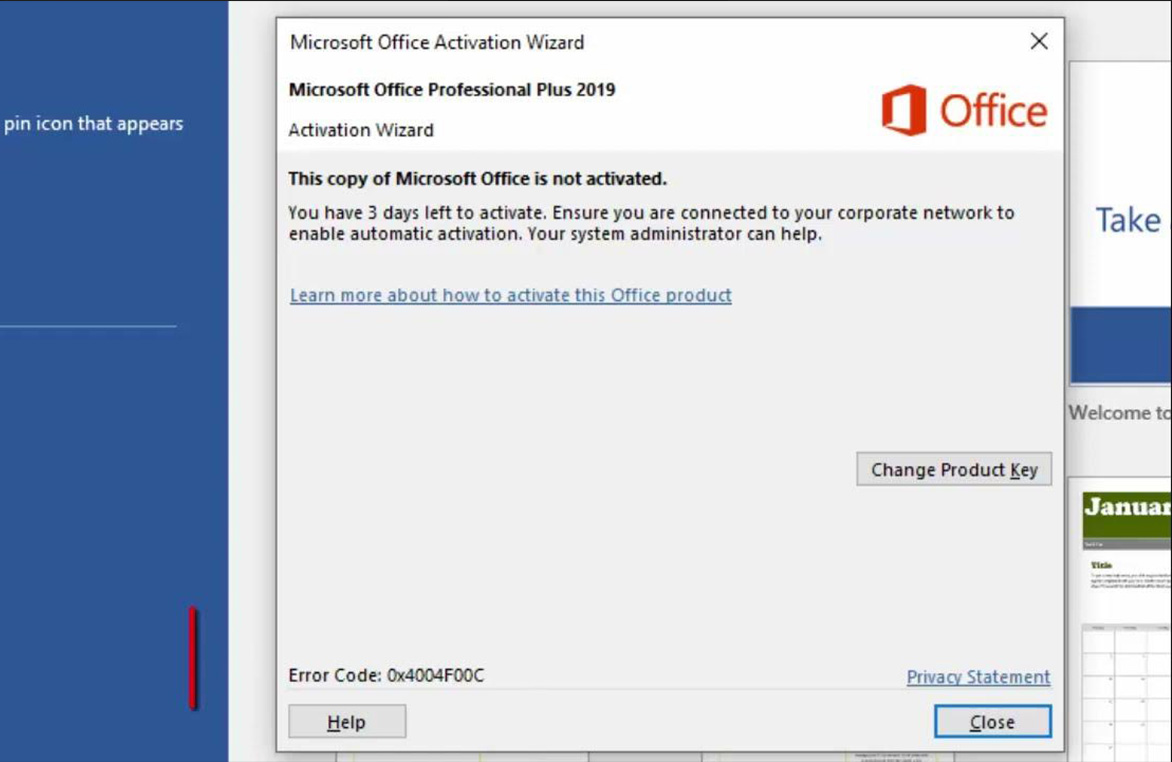Click the 'Microsoft Office Activation Wizard' title bar text
The image size is (1172, 762).
[437, 43]
